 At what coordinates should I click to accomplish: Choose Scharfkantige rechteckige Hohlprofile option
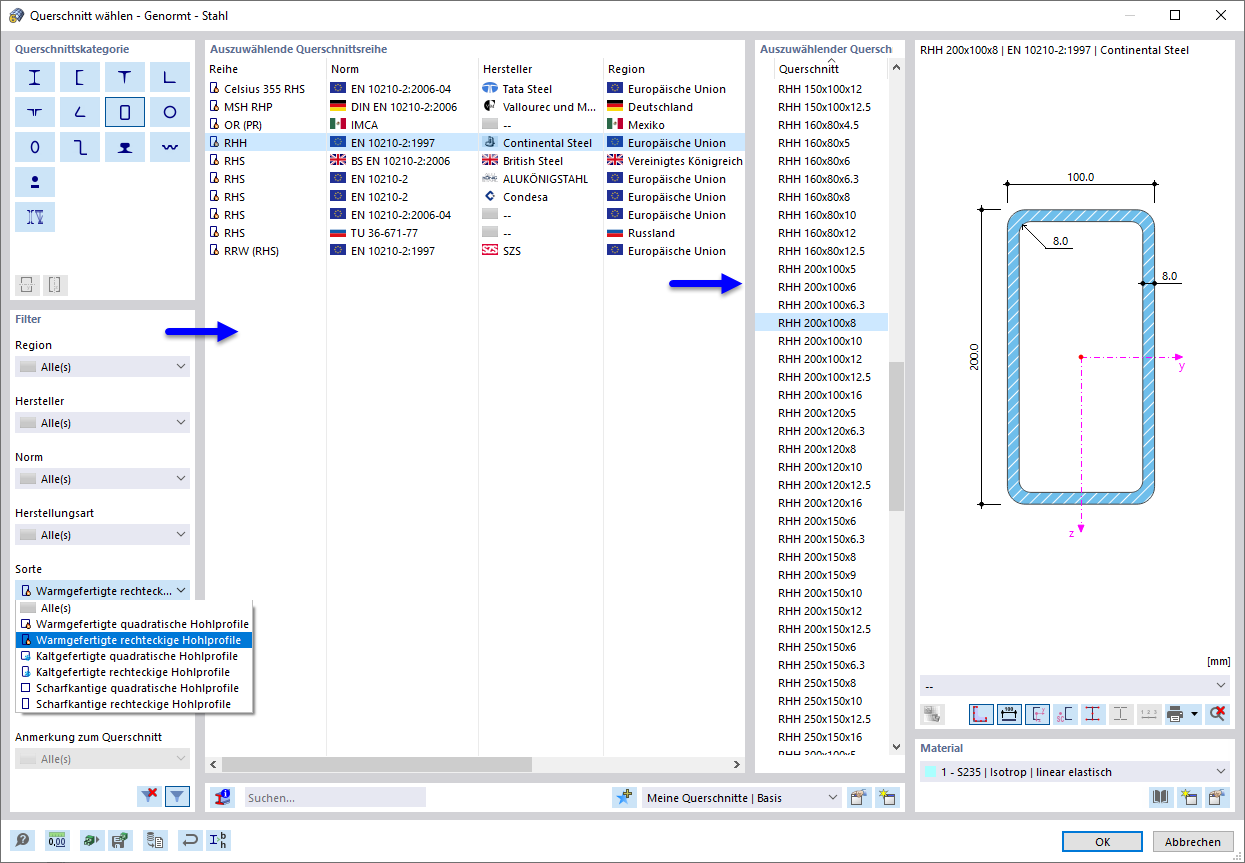pyautogui.click(x=135, y=704)
